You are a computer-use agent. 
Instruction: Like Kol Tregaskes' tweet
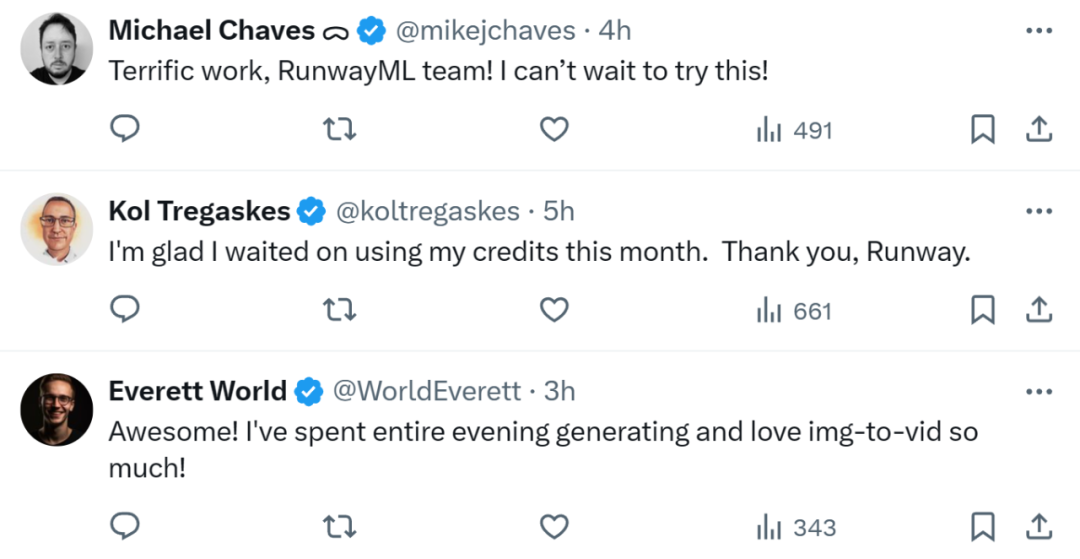click(554, 310)
